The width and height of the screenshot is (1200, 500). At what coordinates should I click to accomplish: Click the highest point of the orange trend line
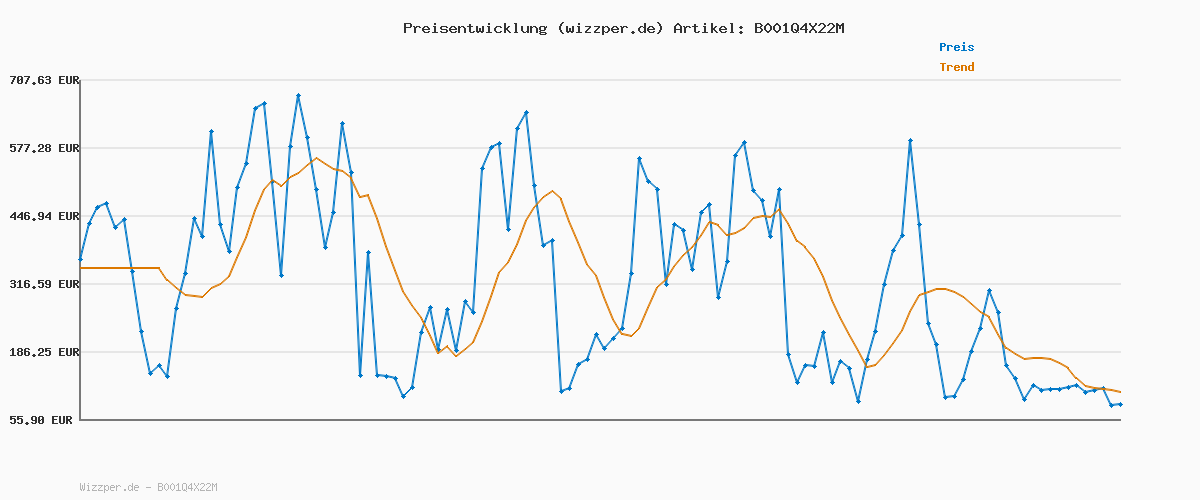click(316, 158)
